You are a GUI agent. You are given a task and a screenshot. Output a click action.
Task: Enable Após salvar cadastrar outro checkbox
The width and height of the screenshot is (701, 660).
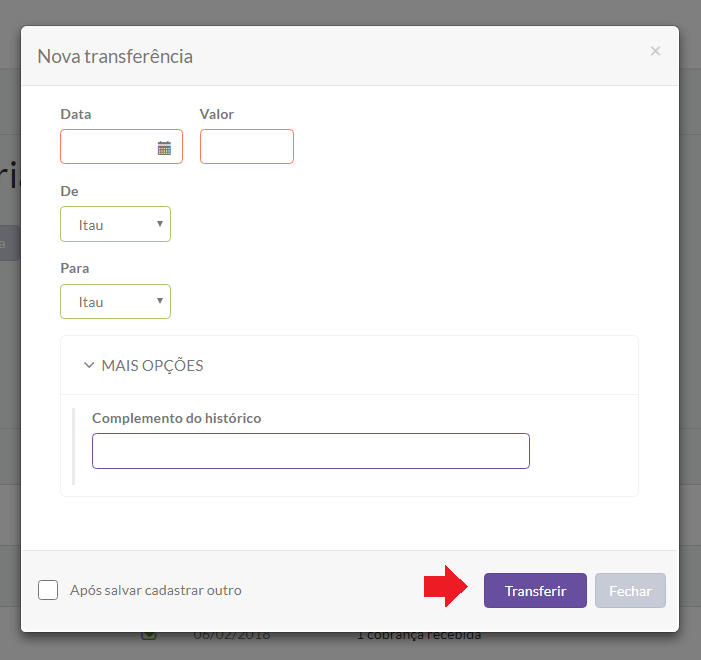48,590
